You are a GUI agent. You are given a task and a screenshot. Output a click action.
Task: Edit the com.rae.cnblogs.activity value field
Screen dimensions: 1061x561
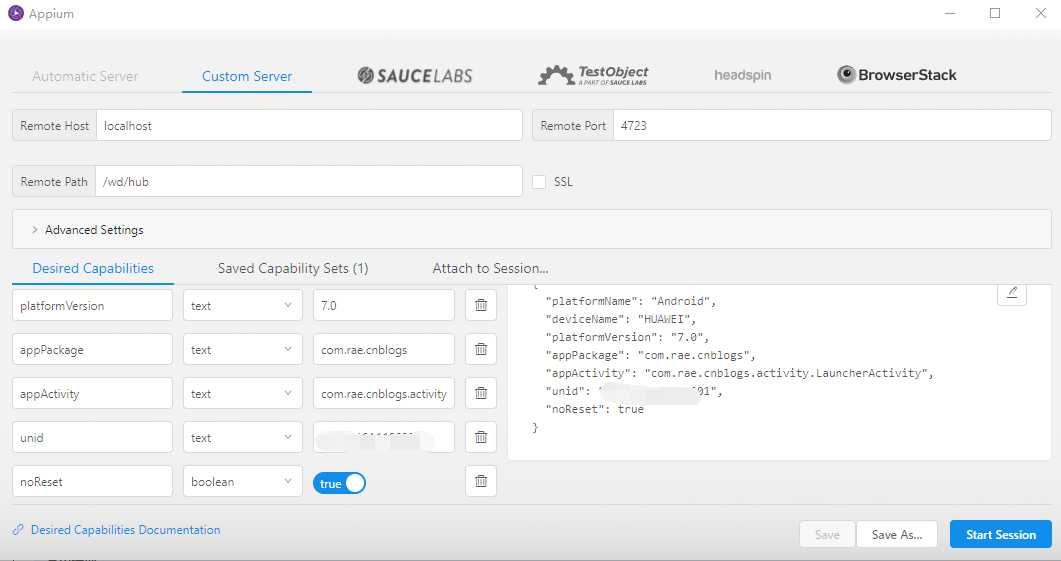point(384,393)
